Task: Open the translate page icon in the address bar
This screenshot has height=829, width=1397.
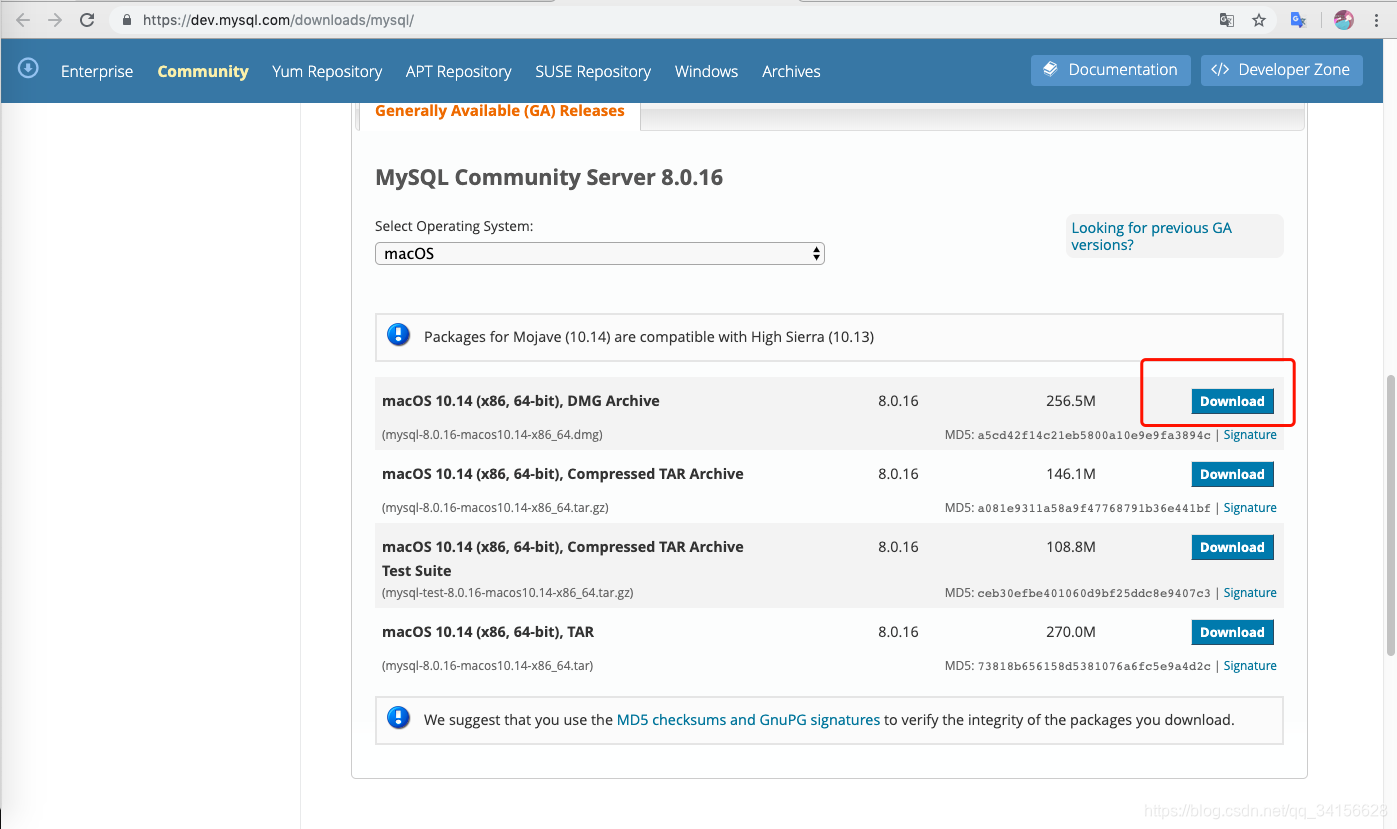Action: (x=1226, y=20)
